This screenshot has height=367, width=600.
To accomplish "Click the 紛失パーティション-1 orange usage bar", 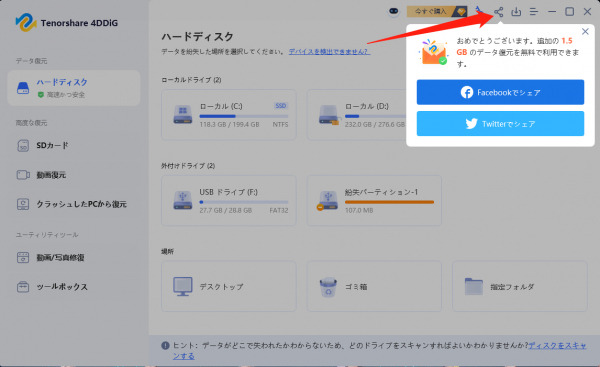I will [x=389, y=202].
